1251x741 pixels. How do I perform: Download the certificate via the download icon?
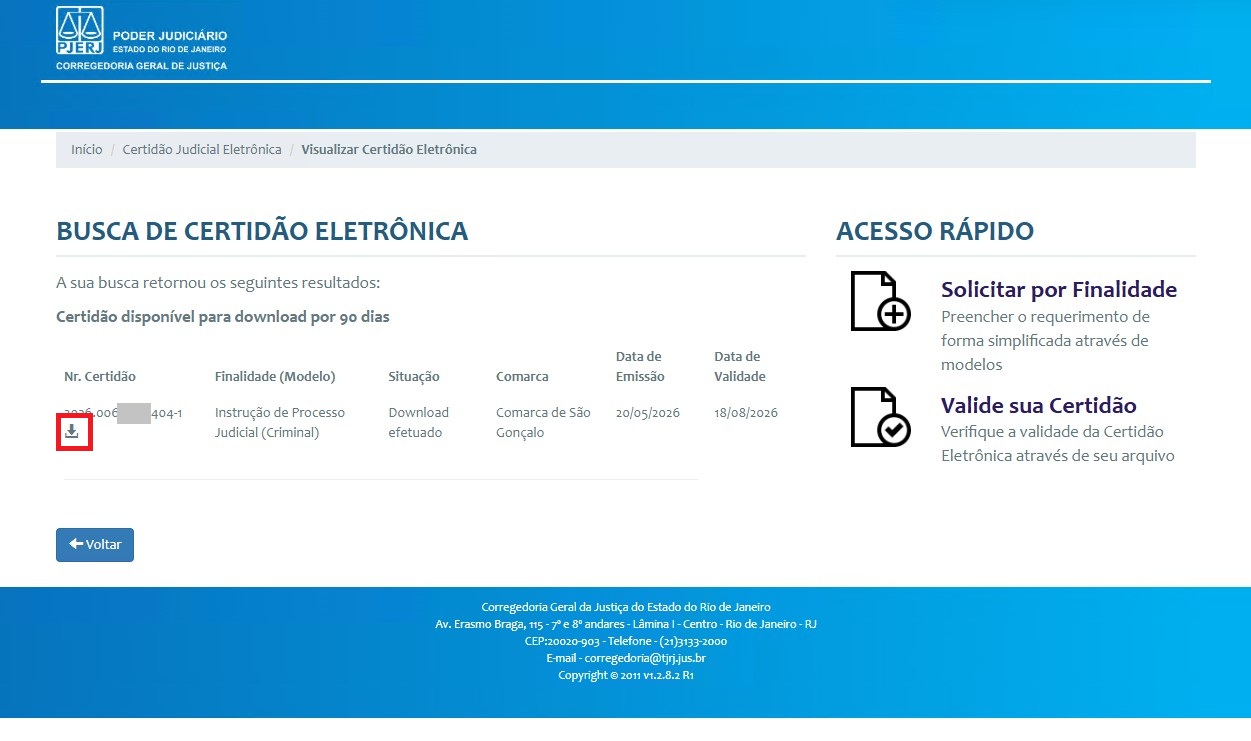click(72, 432)
